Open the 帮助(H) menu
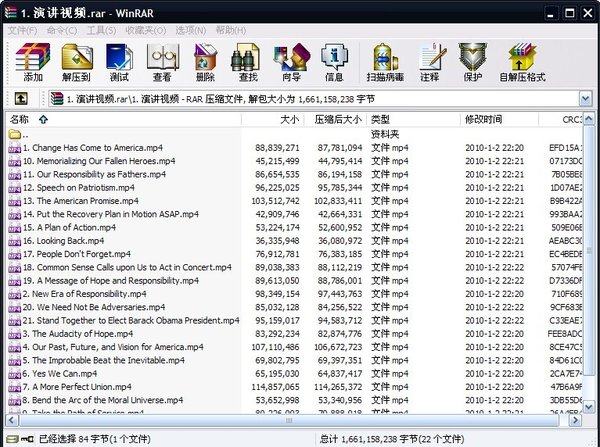 coord(231,31)
